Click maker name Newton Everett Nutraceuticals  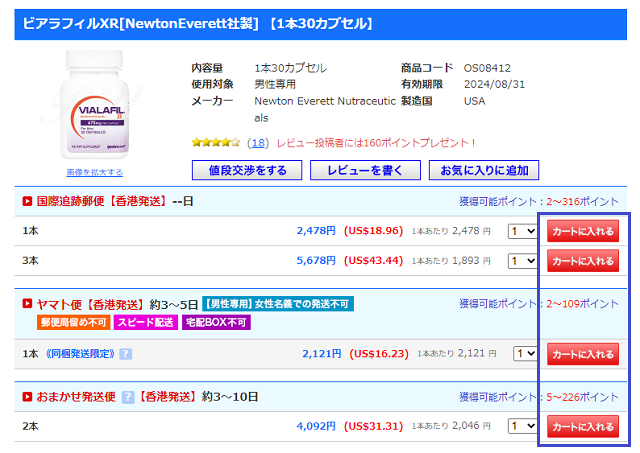[x=325, y=109]
